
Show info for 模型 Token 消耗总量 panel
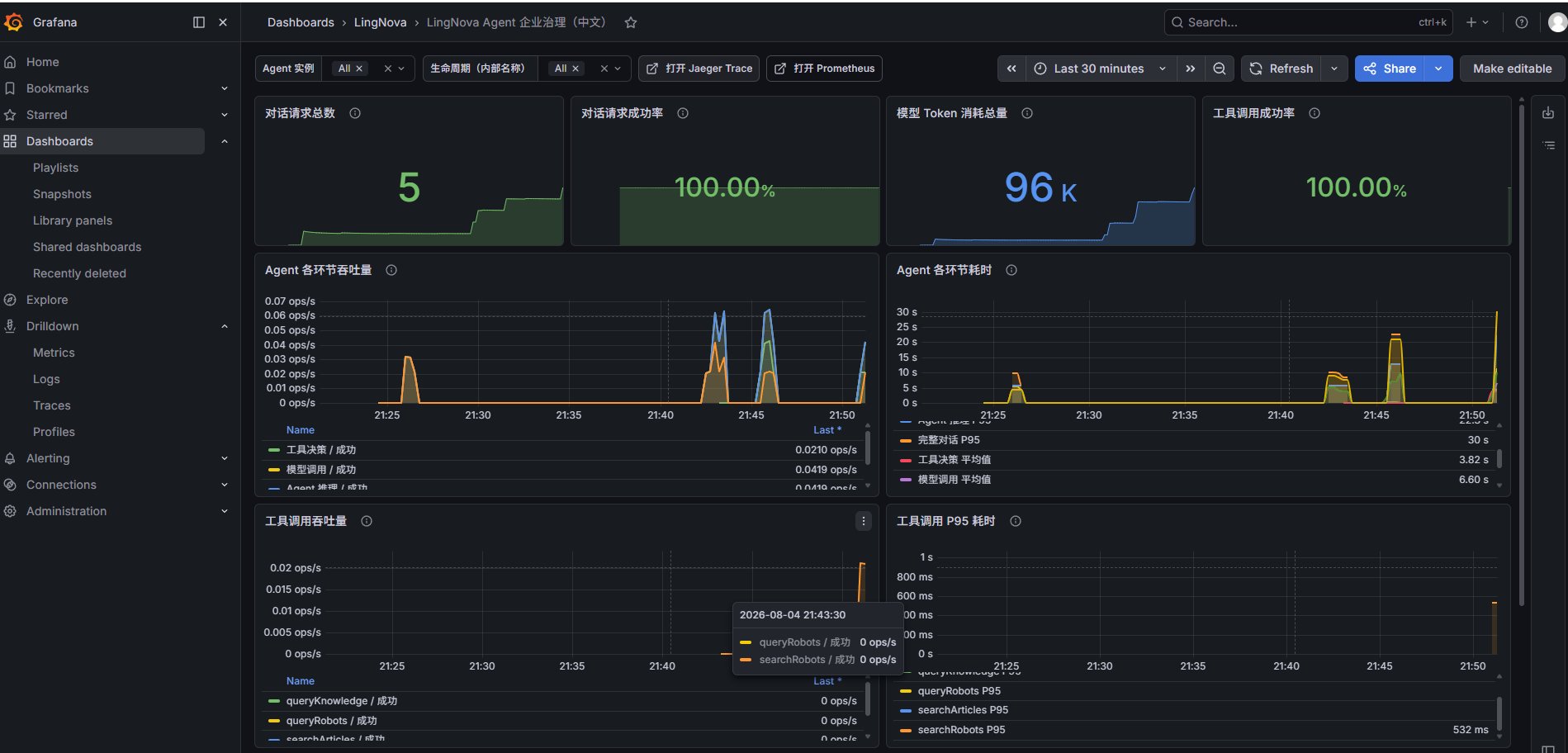click(1027, 113)
